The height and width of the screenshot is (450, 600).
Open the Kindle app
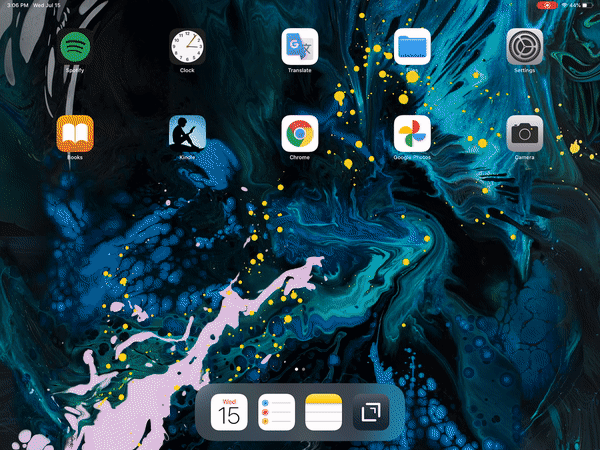(187, 133)
